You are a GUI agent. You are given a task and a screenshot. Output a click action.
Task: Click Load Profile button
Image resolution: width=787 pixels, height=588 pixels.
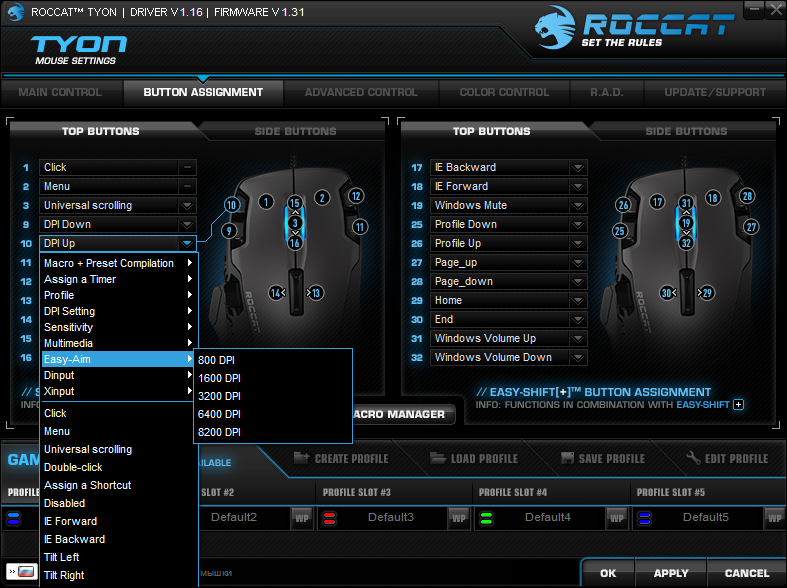tap(474, 459)
